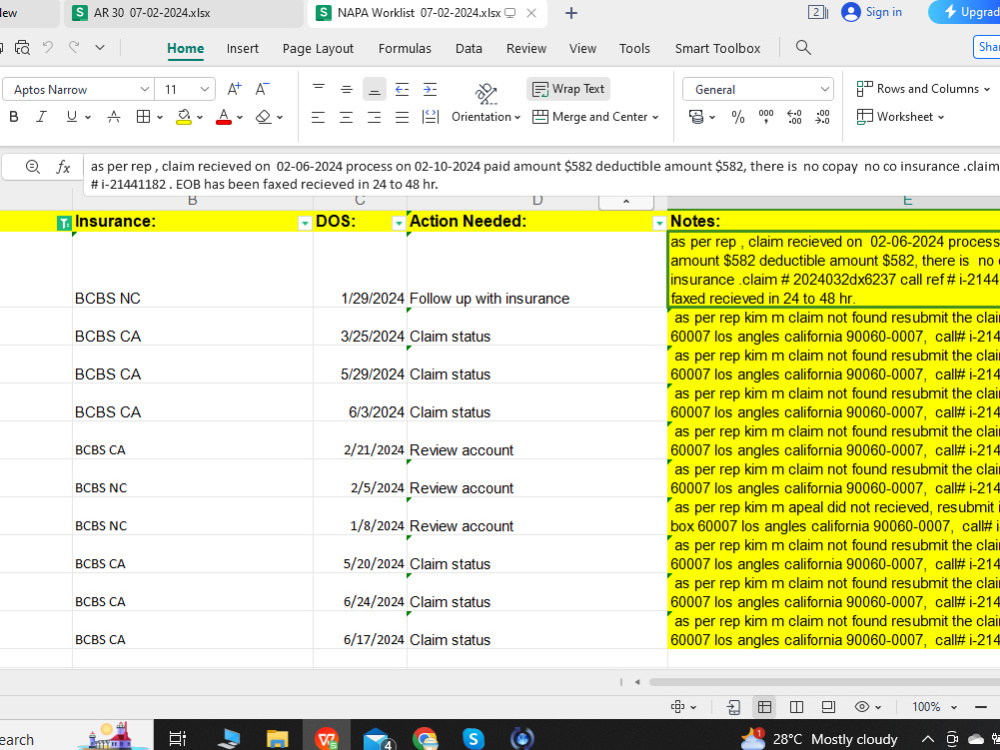Screen dimensions: 1000x750
Task: Click the decrease font size icon
Action: pyautogui.click(x=262, y=89)
